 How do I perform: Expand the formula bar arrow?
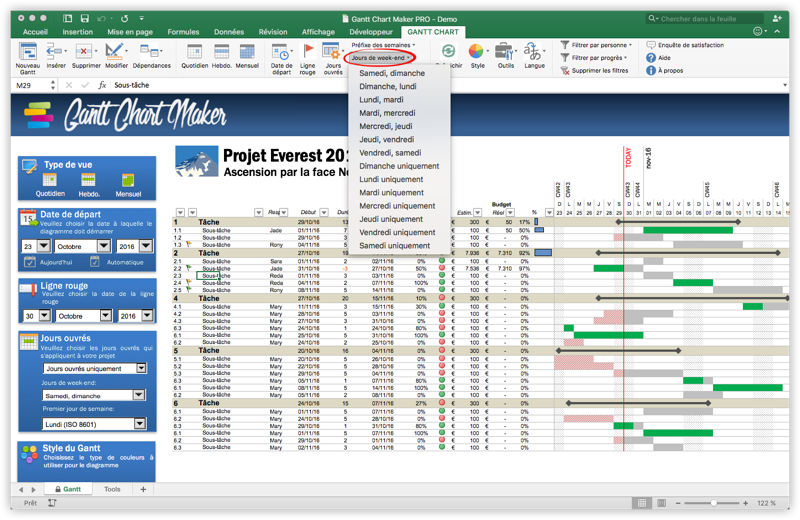[x=785, y=85]
